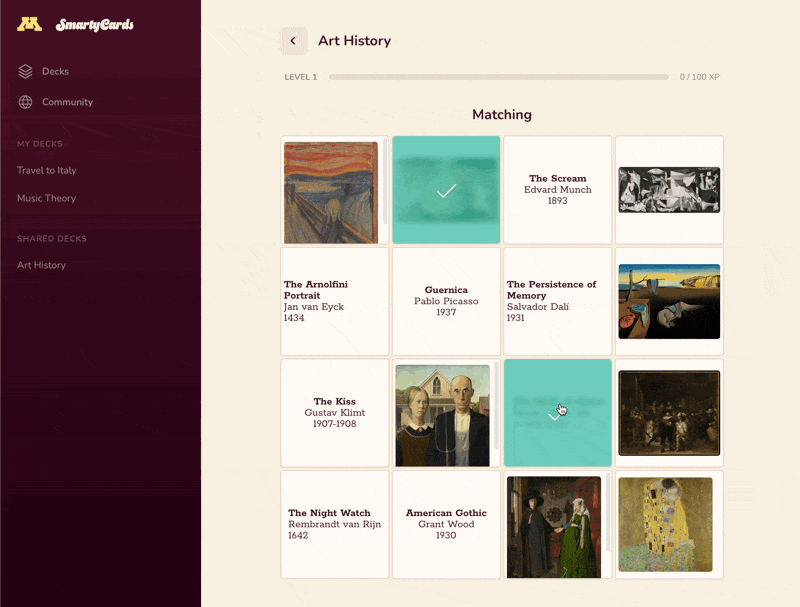800x607 pixels.
Task: Click the Art History page title
Action: click(353, 41)
